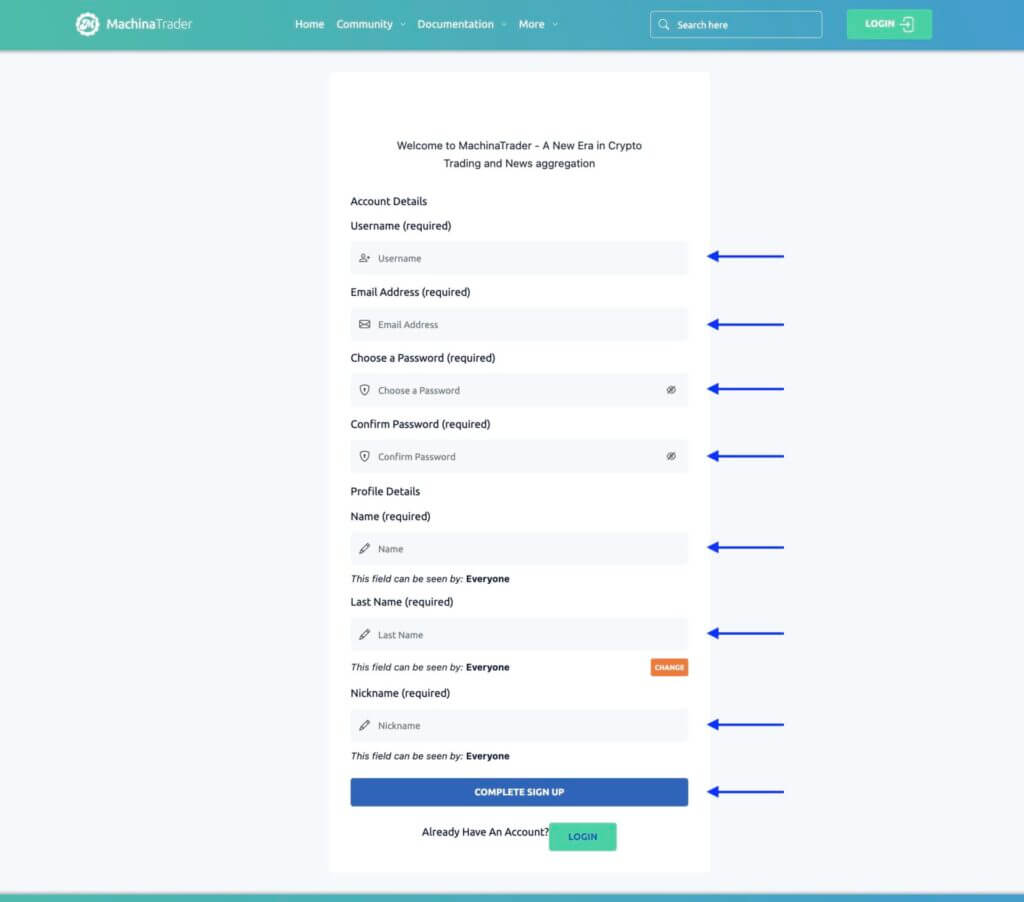Expand the Documentation dropdown chevron
The image size is (1024, 902).
(x=504, y=24)
